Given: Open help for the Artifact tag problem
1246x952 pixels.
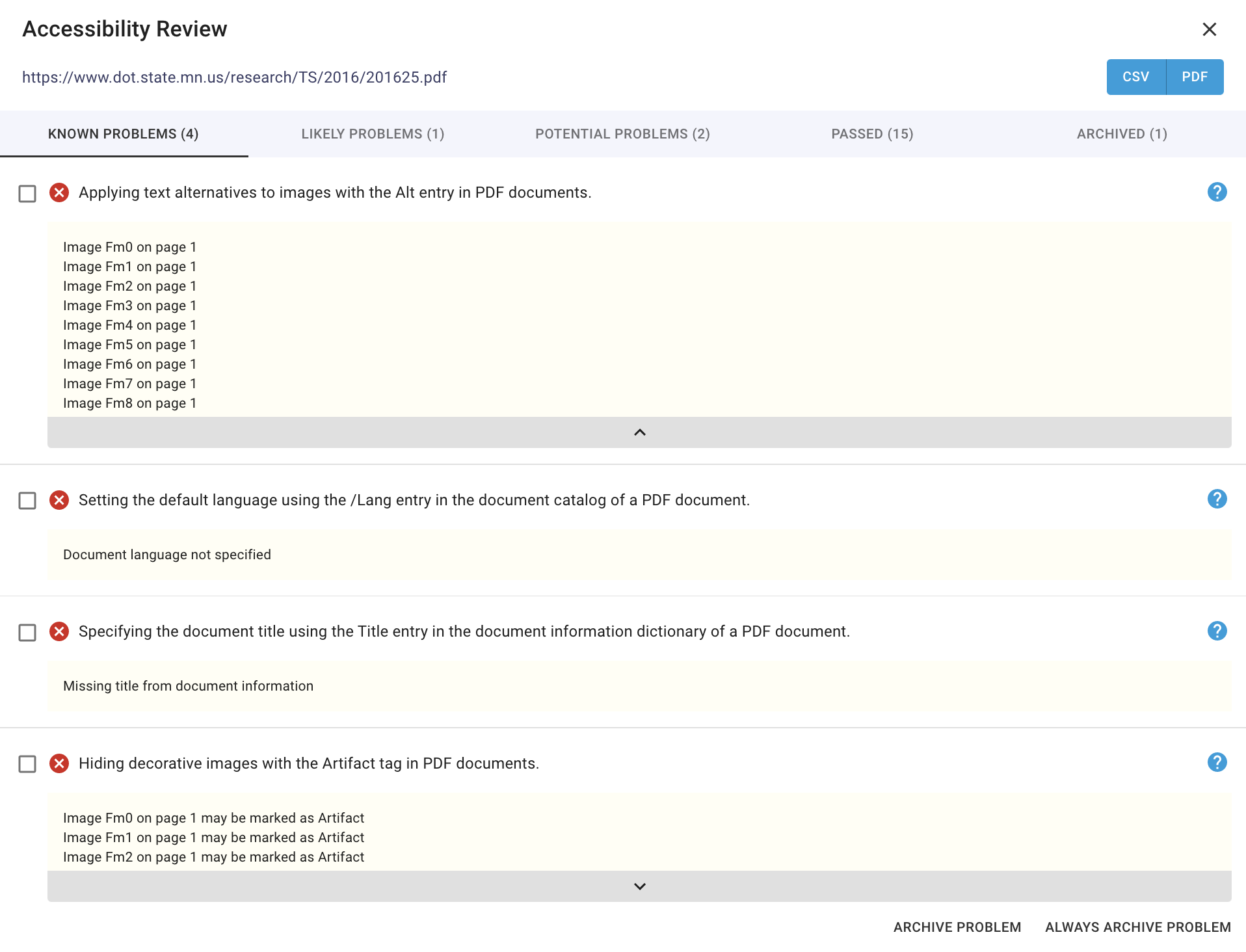Looking at the screenshot, I should click(1217, 763).
